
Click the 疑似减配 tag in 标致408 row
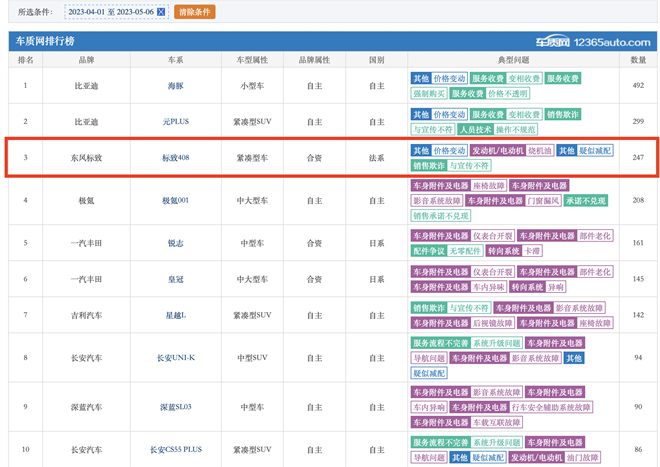(x=595, y=150)
